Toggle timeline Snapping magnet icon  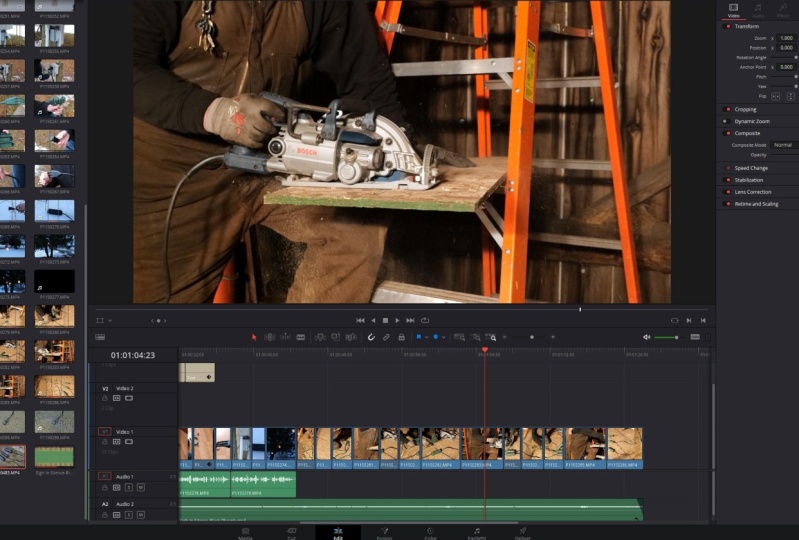(x=371, y=337)
